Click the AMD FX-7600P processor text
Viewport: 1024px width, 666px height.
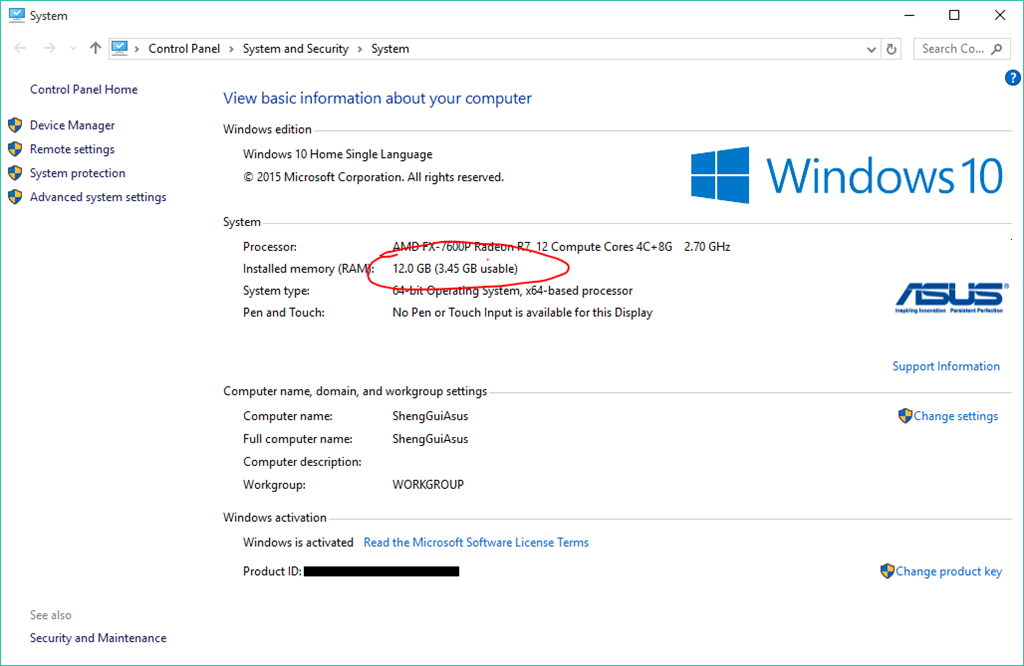coord(532,247)
